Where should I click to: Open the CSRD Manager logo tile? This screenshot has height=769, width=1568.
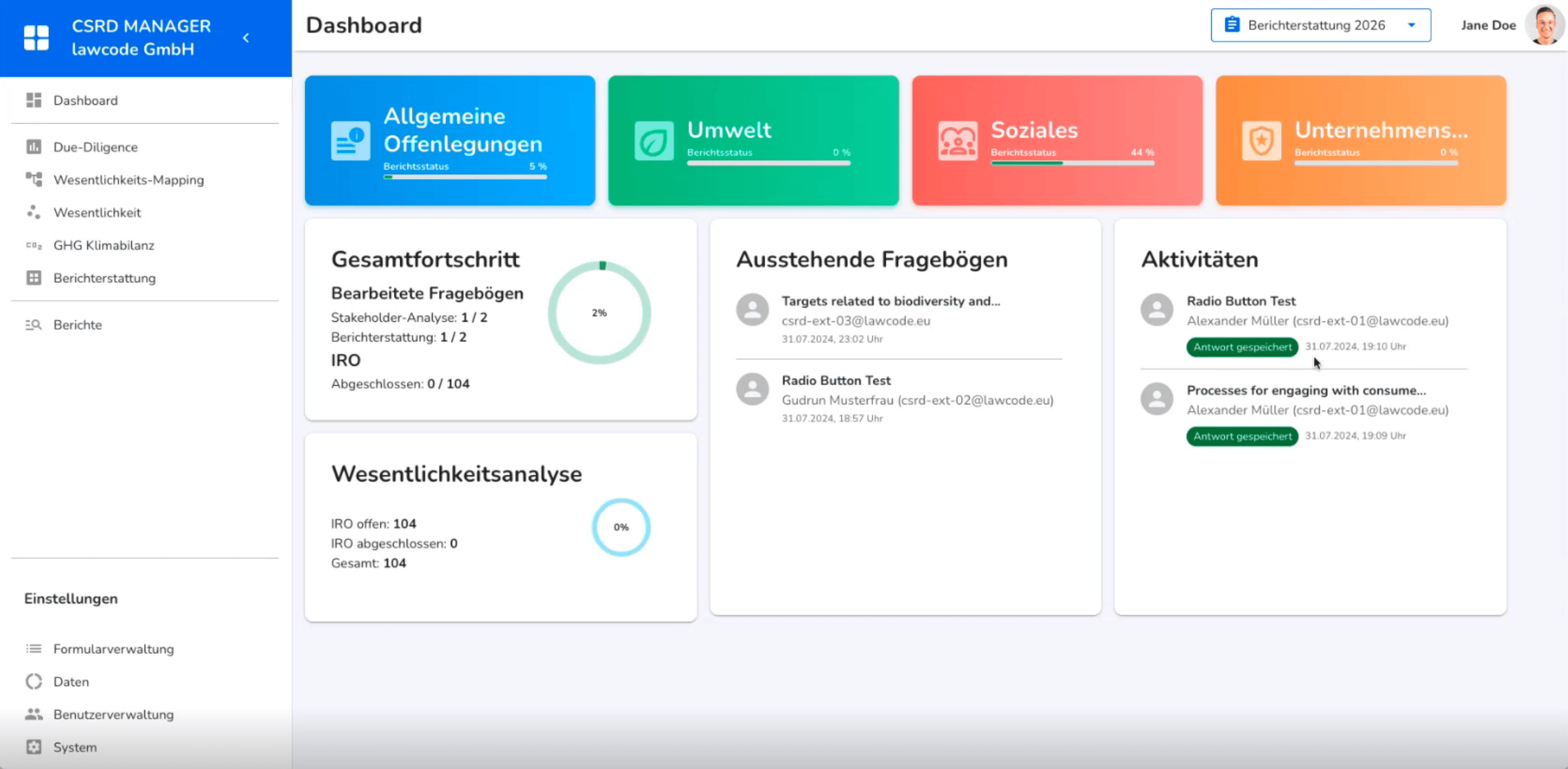pyautogui.click(x=36, y=38)
